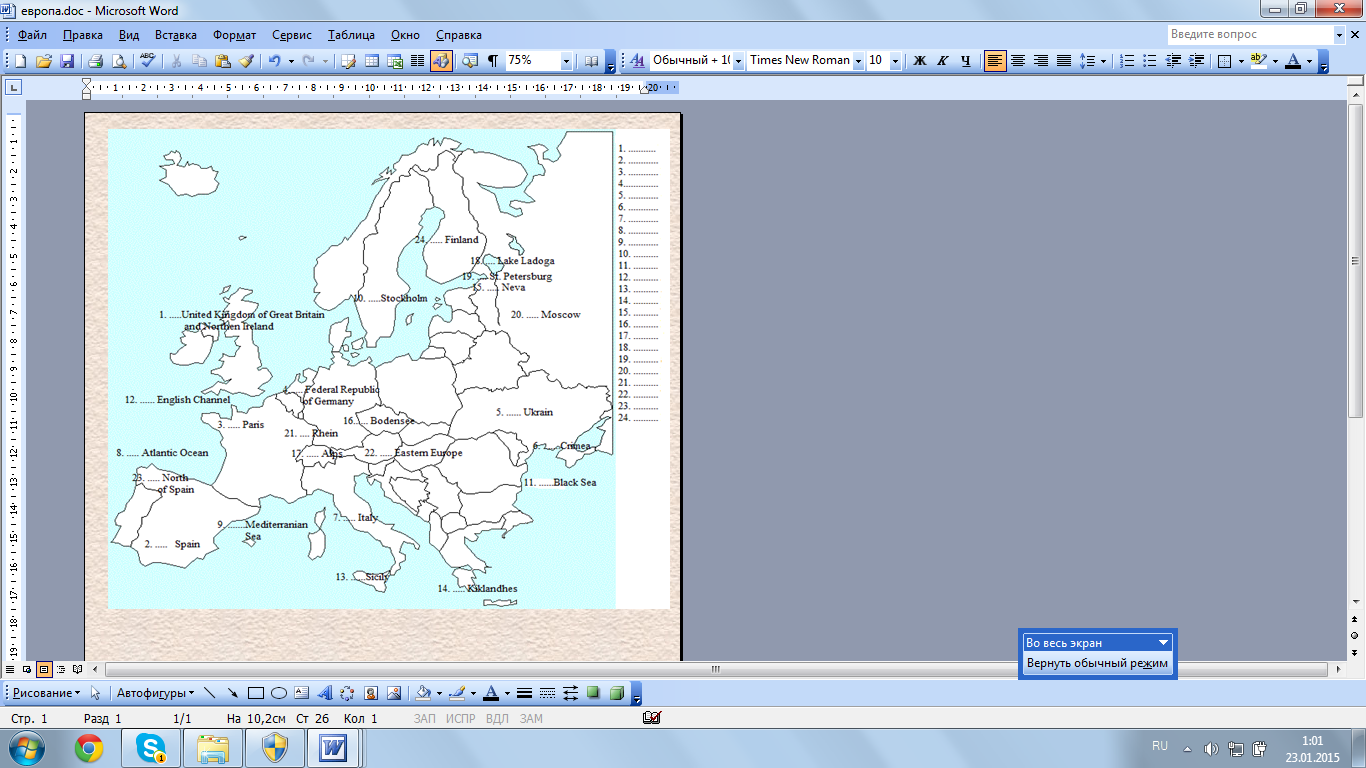Undo the last action
The height and width of the screenshot is (768, 1366).
(x=274, y=61)
